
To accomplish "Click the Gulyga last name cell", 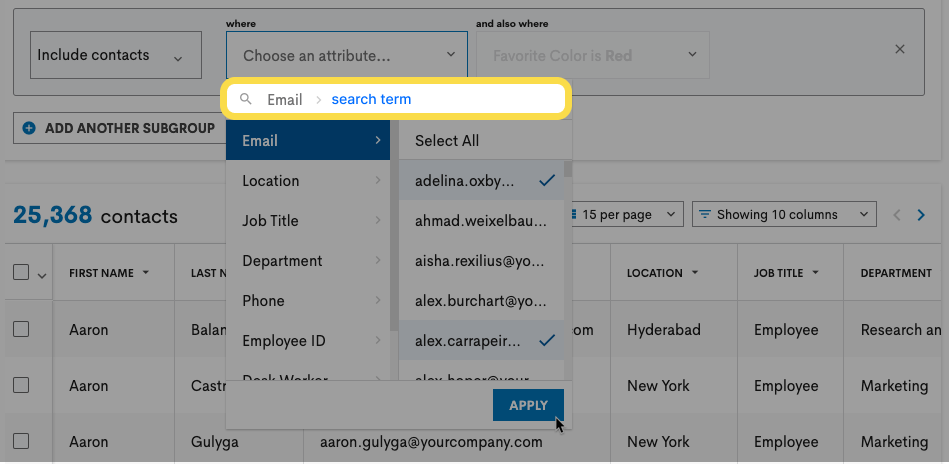I will tap(214, 442).
